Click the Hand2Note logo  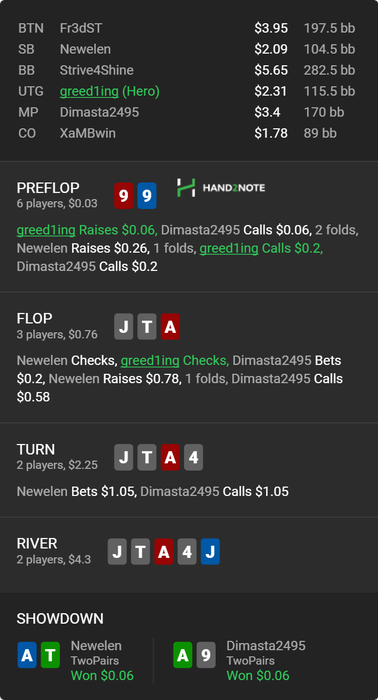coord(220,188)
